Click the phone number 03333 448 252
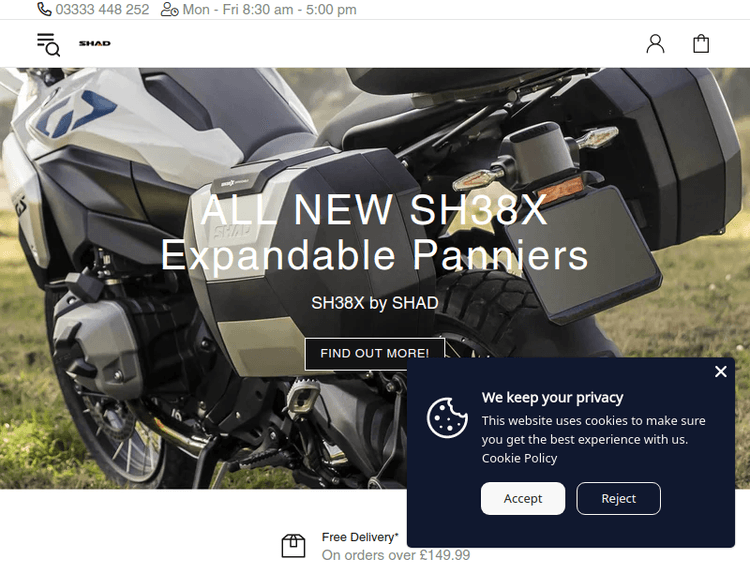750x563 pixels. [102, 10]
